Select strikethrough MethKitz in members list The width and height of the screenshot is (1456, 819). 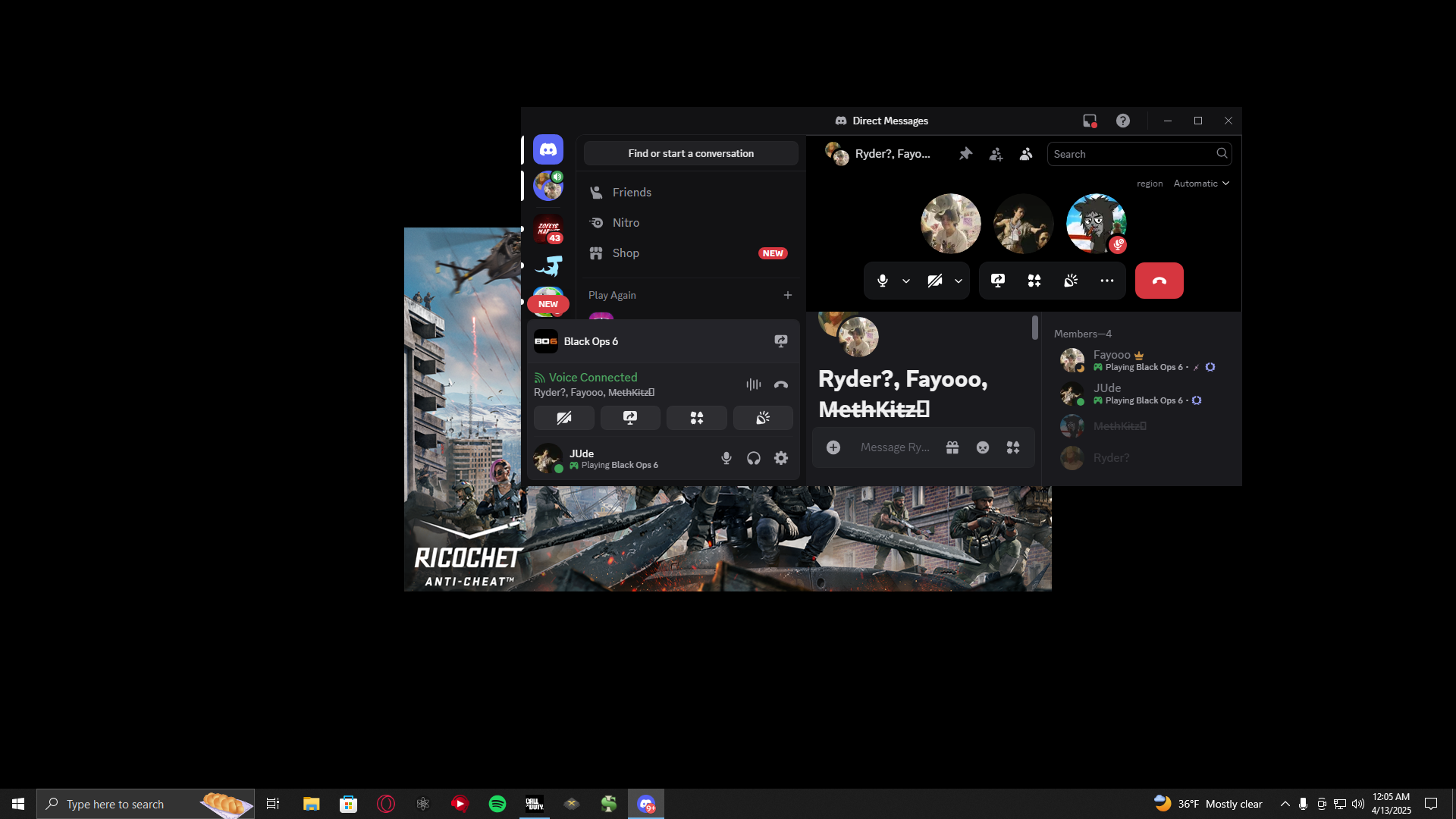point(1141,426)
